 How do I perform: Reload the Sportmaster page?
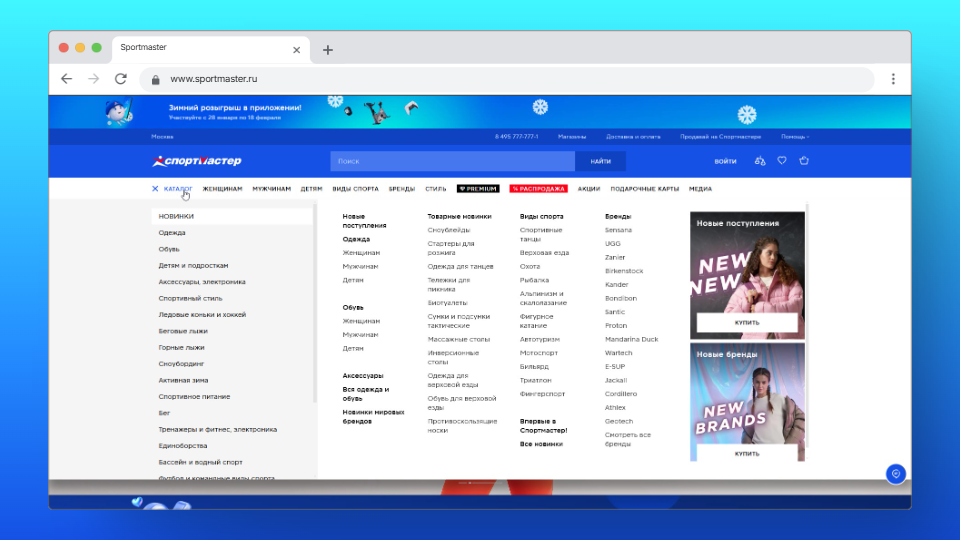tap(121, 79)
